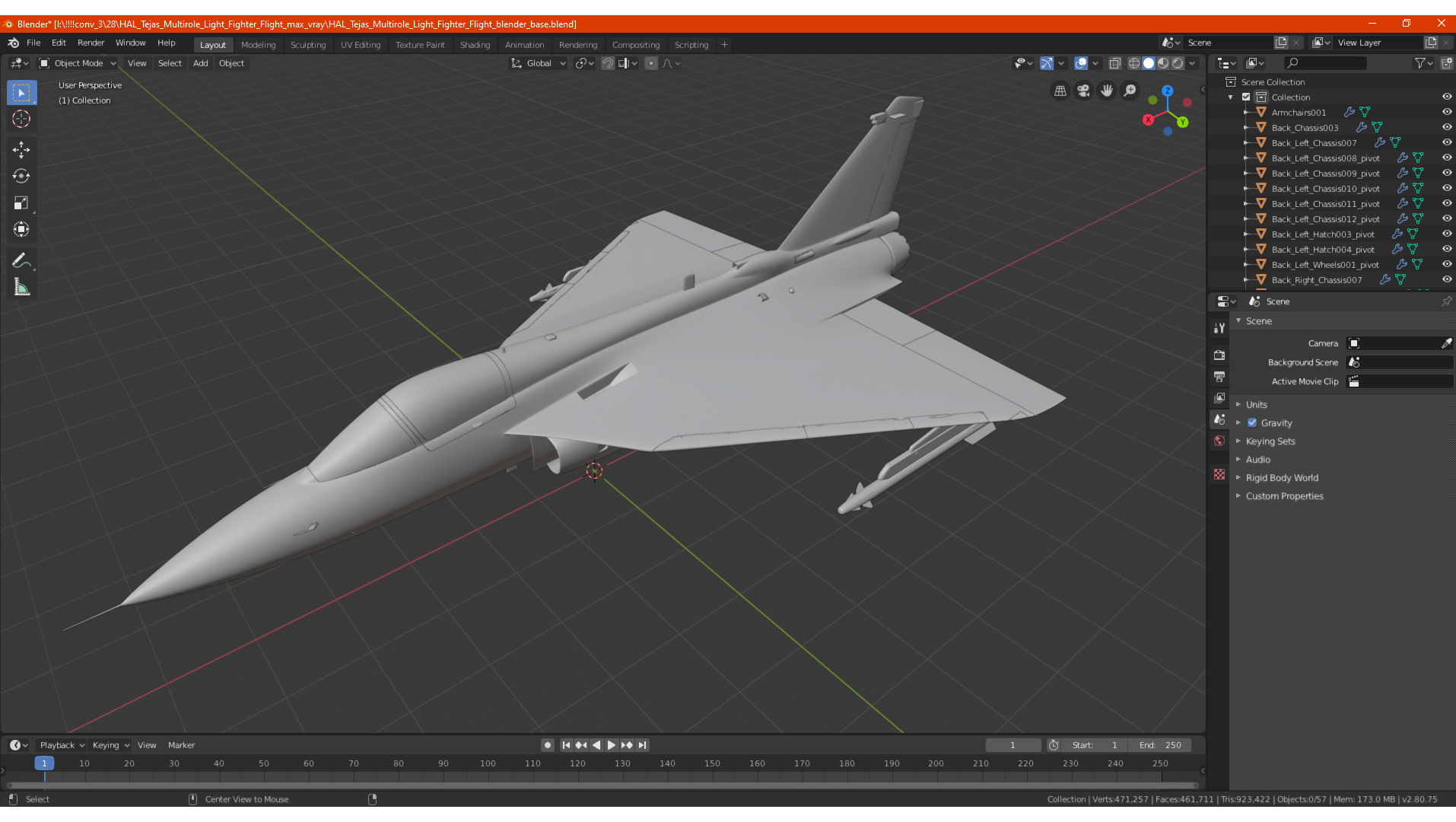Open the View Layer properties tab
The width and height of the screenshot is (1456, 822).
(1219, 398)
